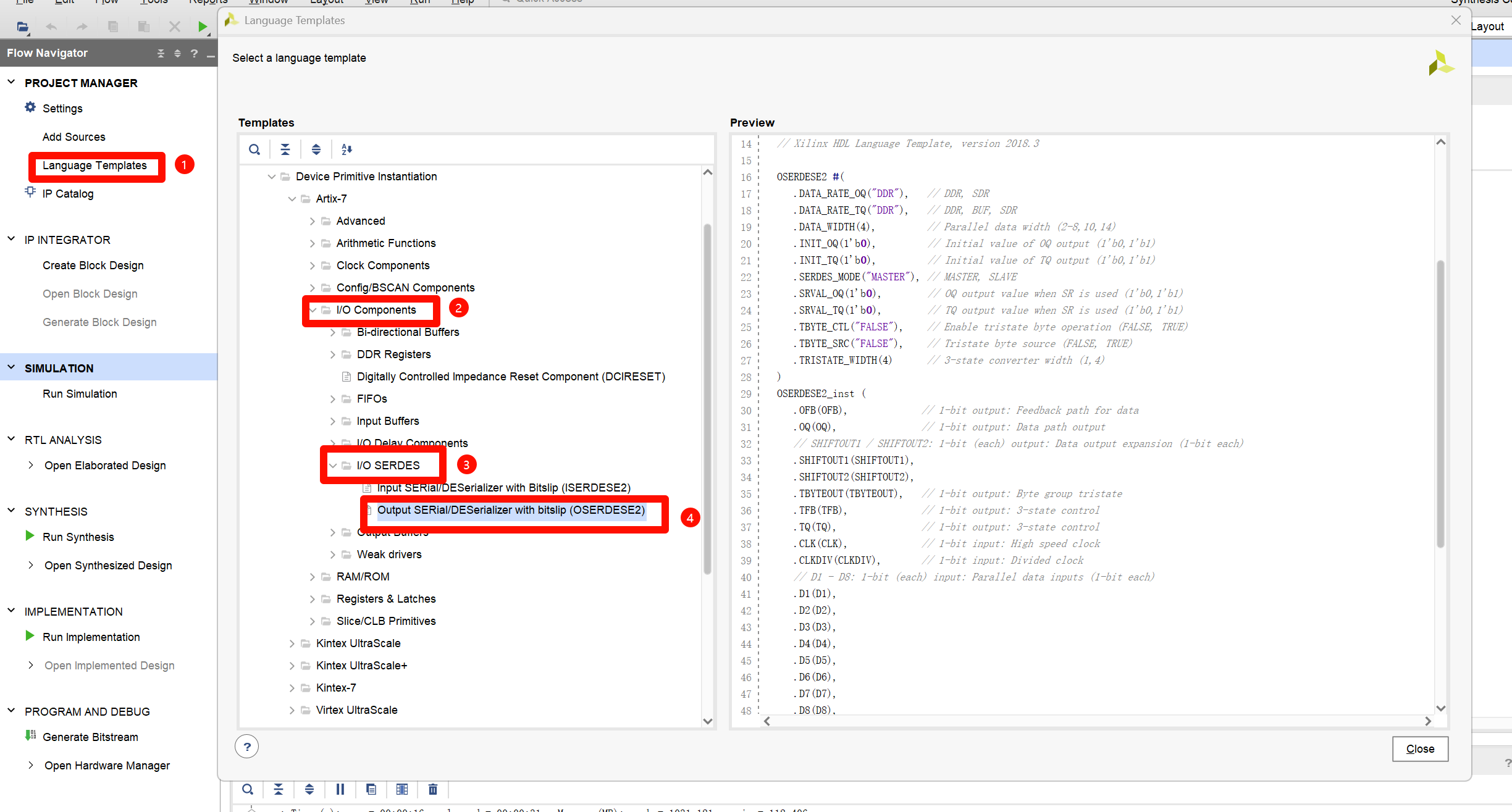Click the help question mark button
The width and height of the screenshot is (1512, 812).
[x=246, y=747]
